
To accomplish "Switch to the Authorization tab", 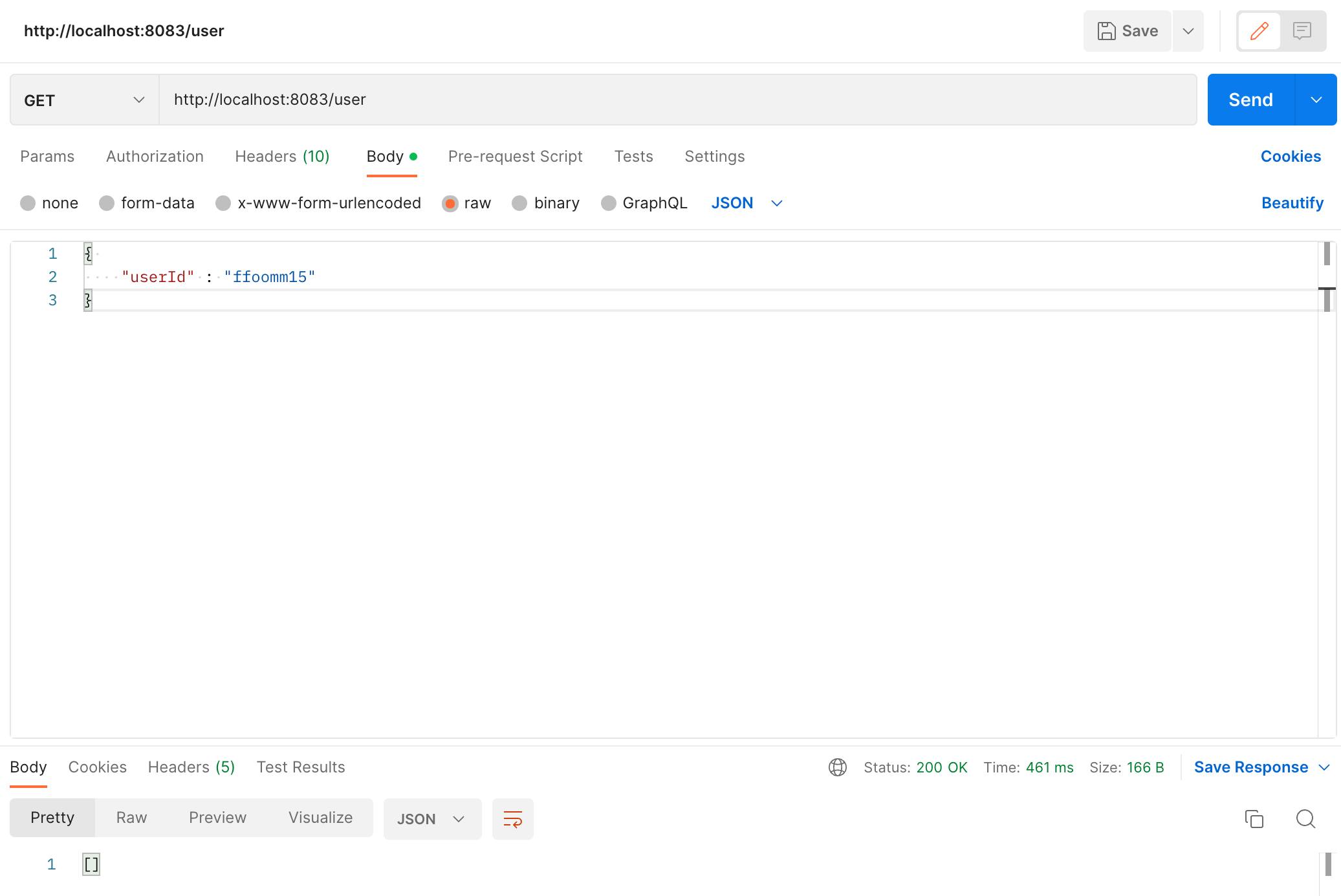I will (155, 157).
